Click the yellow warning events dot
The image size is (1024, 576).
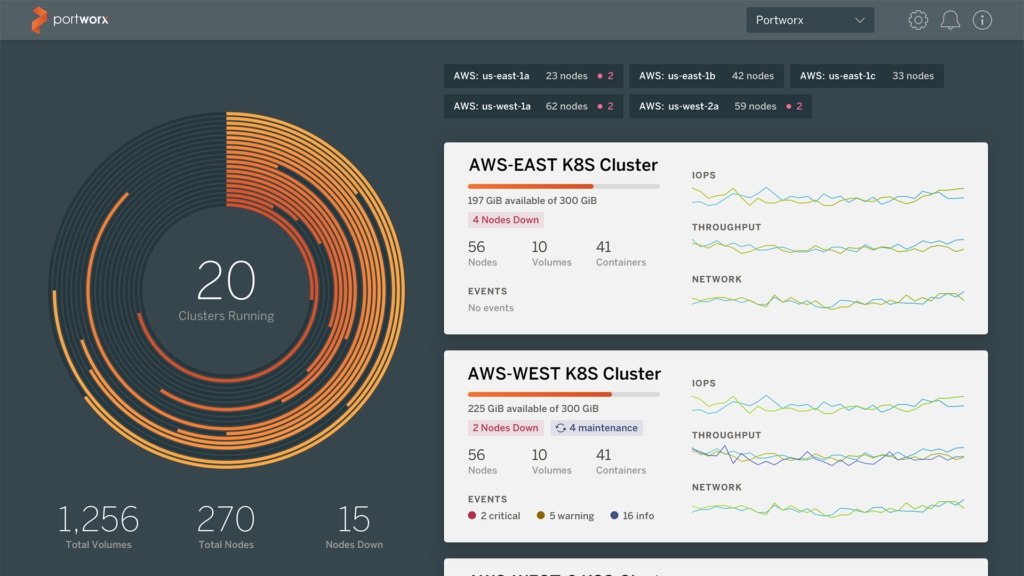[x=541, y=516]
